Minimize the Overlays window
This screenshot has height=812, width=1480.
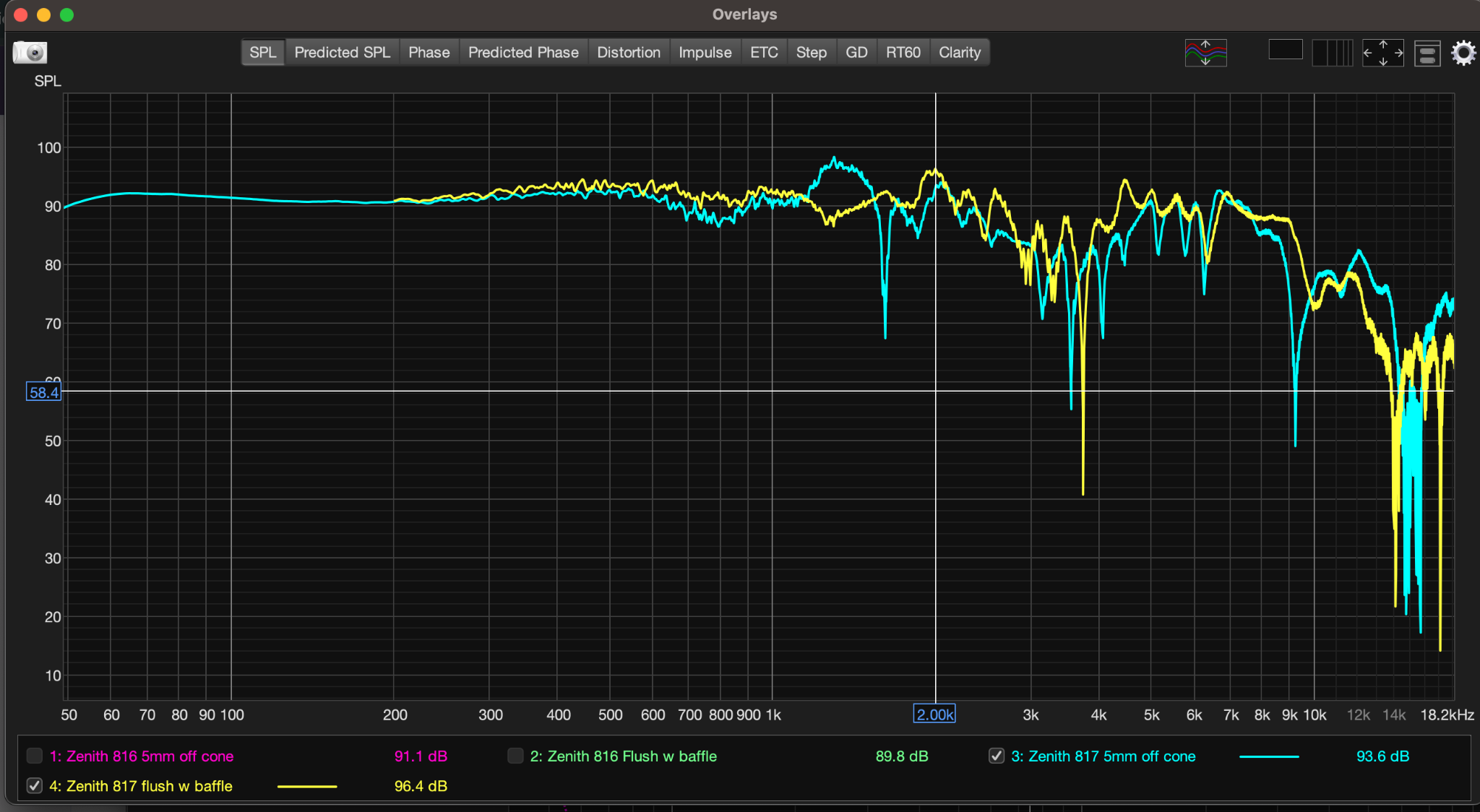click(43, 14)
